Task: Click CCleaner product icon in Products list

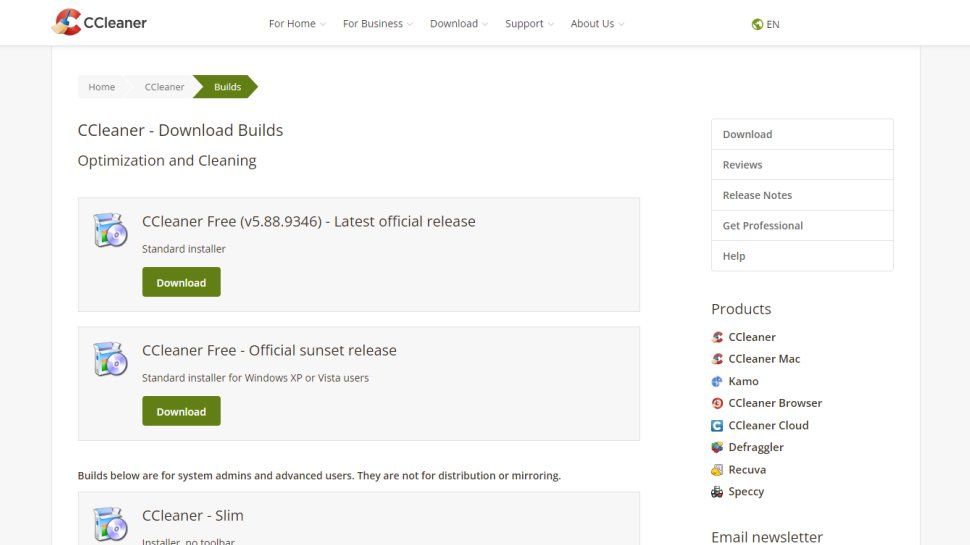Action: coord(717,337)
